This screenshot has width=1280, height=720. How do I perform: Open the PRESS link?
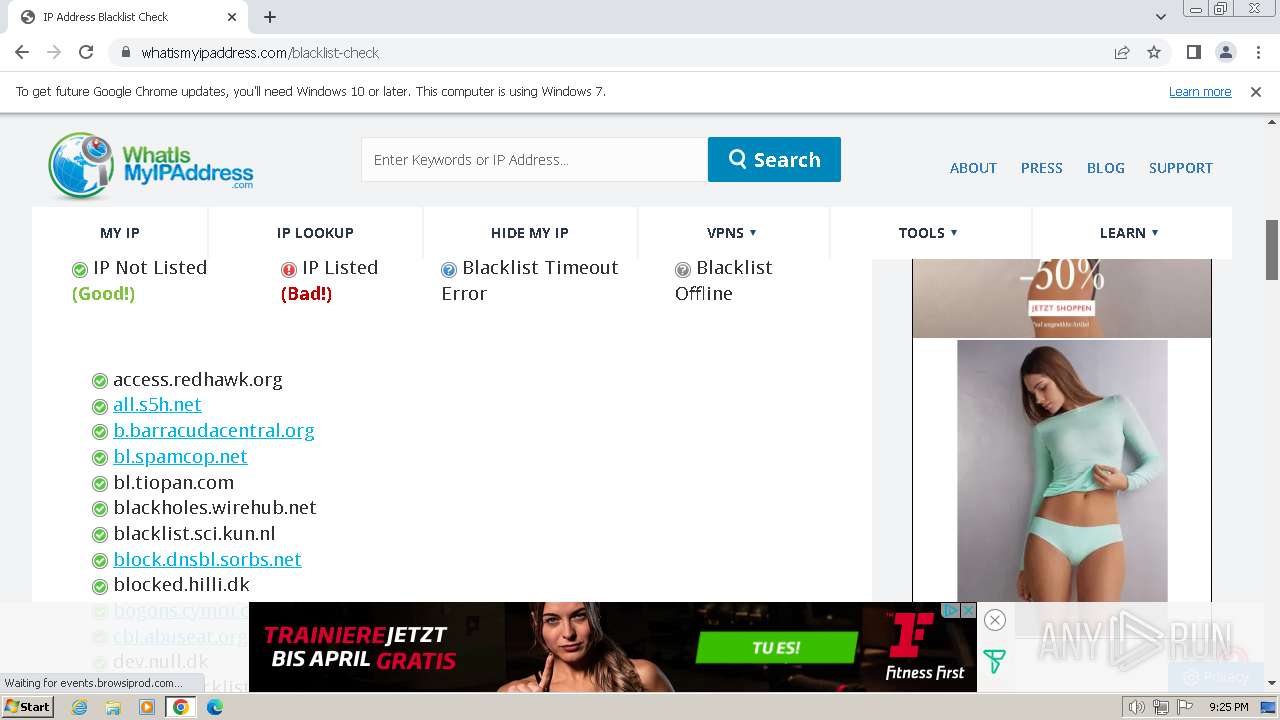[x=1041, y=168]
